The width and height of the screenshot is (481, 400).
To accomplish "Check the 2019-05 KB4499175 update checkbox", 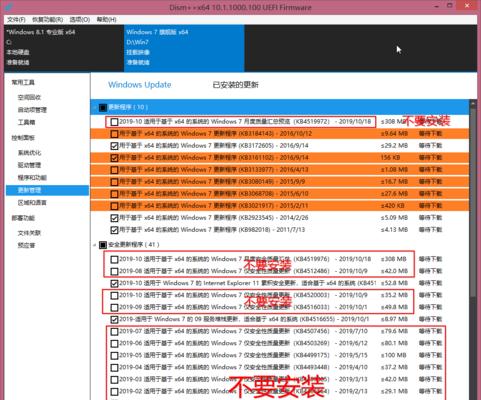I will (114, 356).
